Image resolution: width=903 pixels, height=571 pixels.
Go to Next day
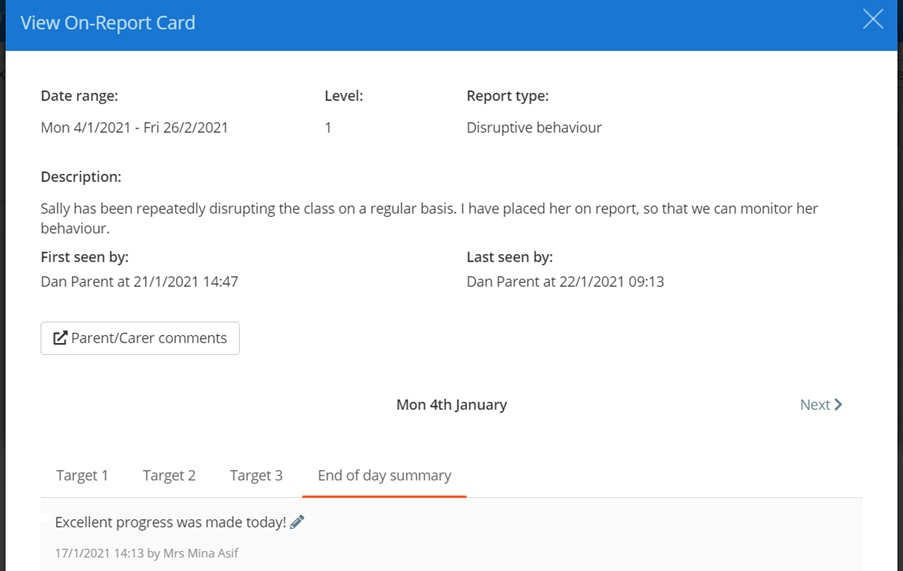click(x=821, y=405)
